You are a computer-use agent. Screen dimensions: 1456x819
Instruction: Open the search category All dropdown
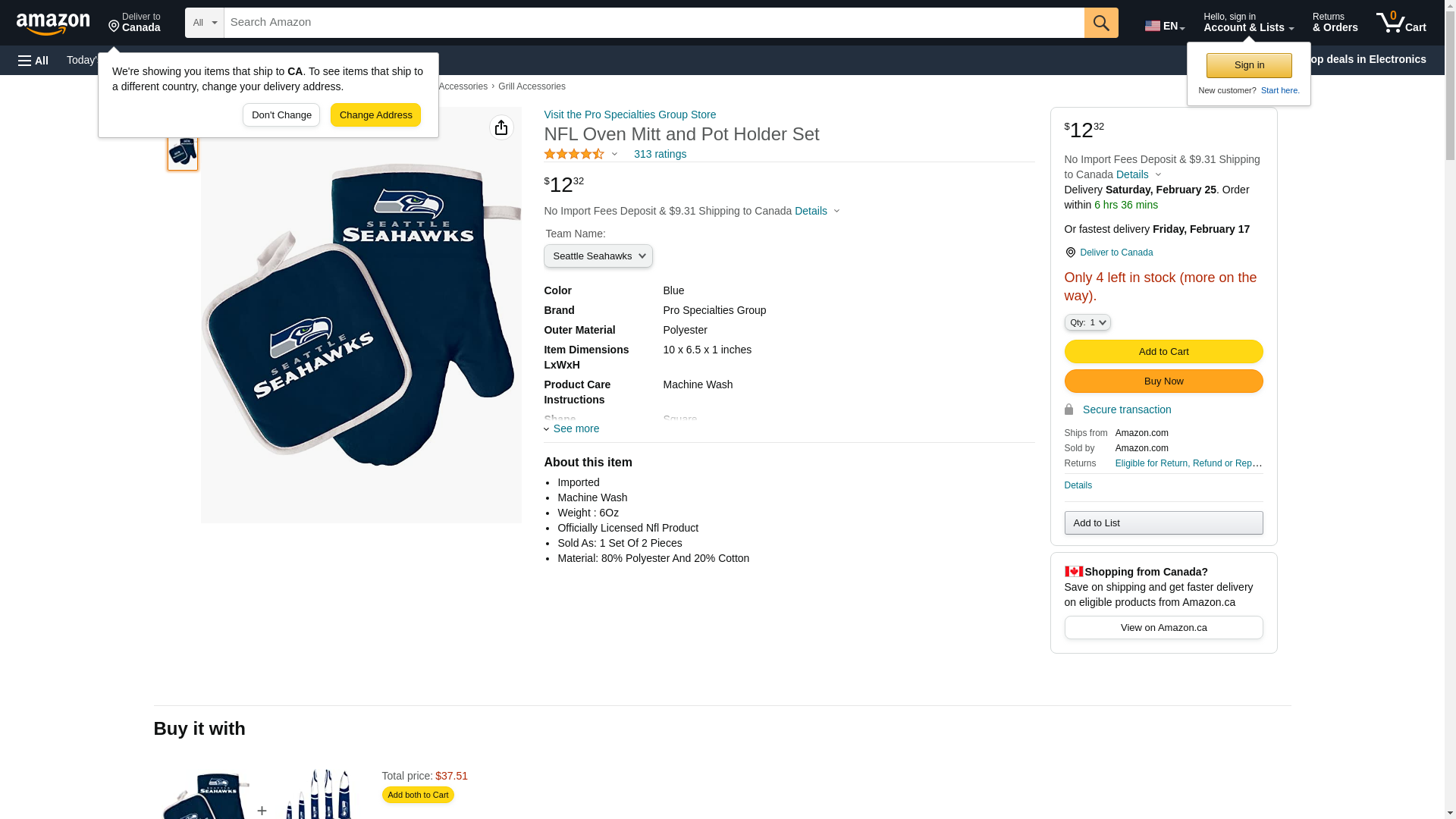pyautogui.click(x=204, y=23)
